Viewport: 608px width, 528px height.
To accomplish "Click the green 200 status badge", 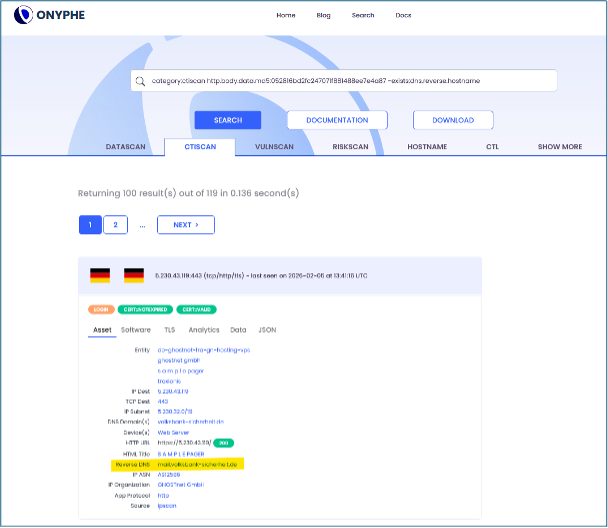I will (x=224, y=443).
